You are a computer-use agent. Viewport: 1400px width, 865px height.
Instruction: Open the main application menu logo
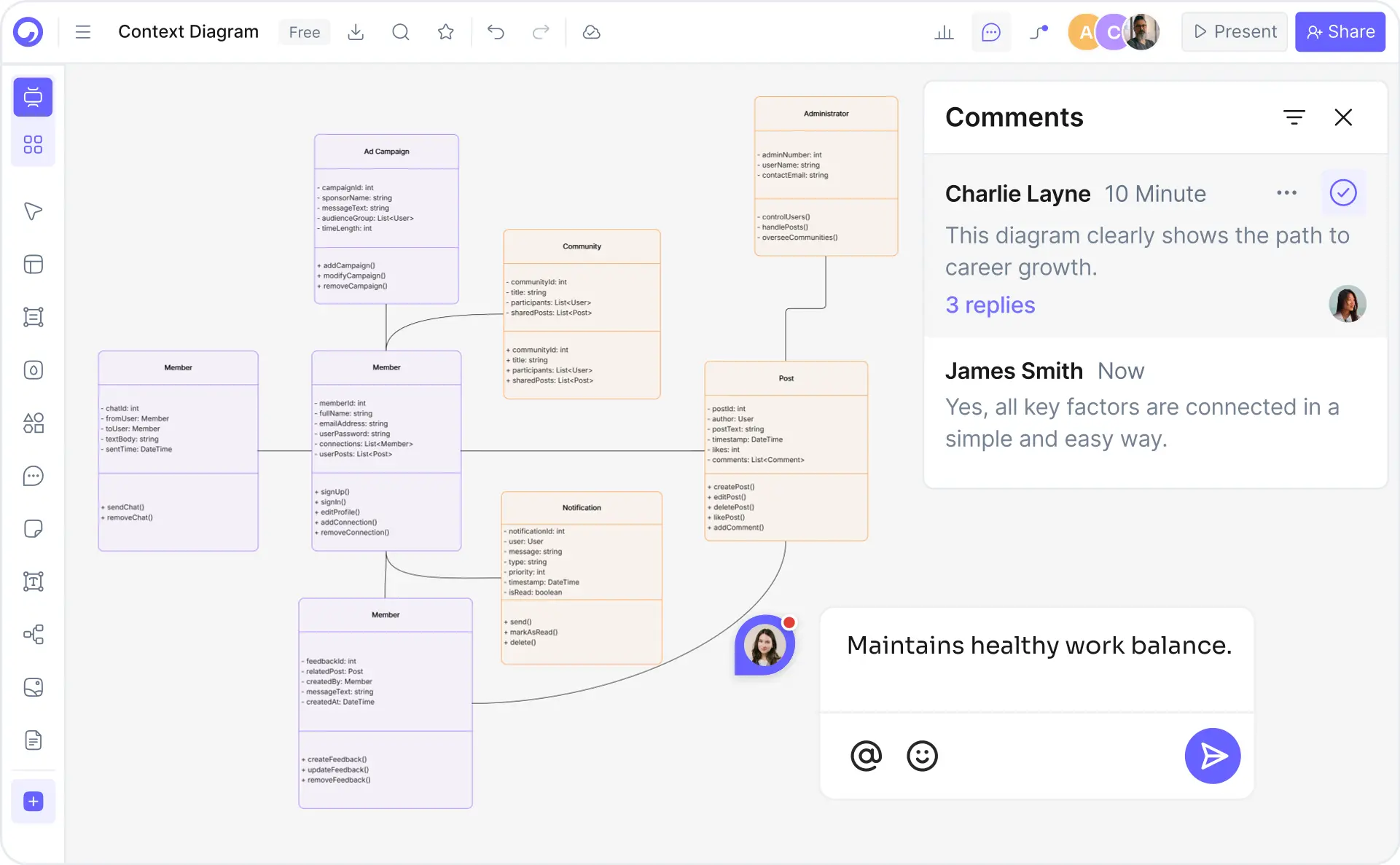coord(28,31)
